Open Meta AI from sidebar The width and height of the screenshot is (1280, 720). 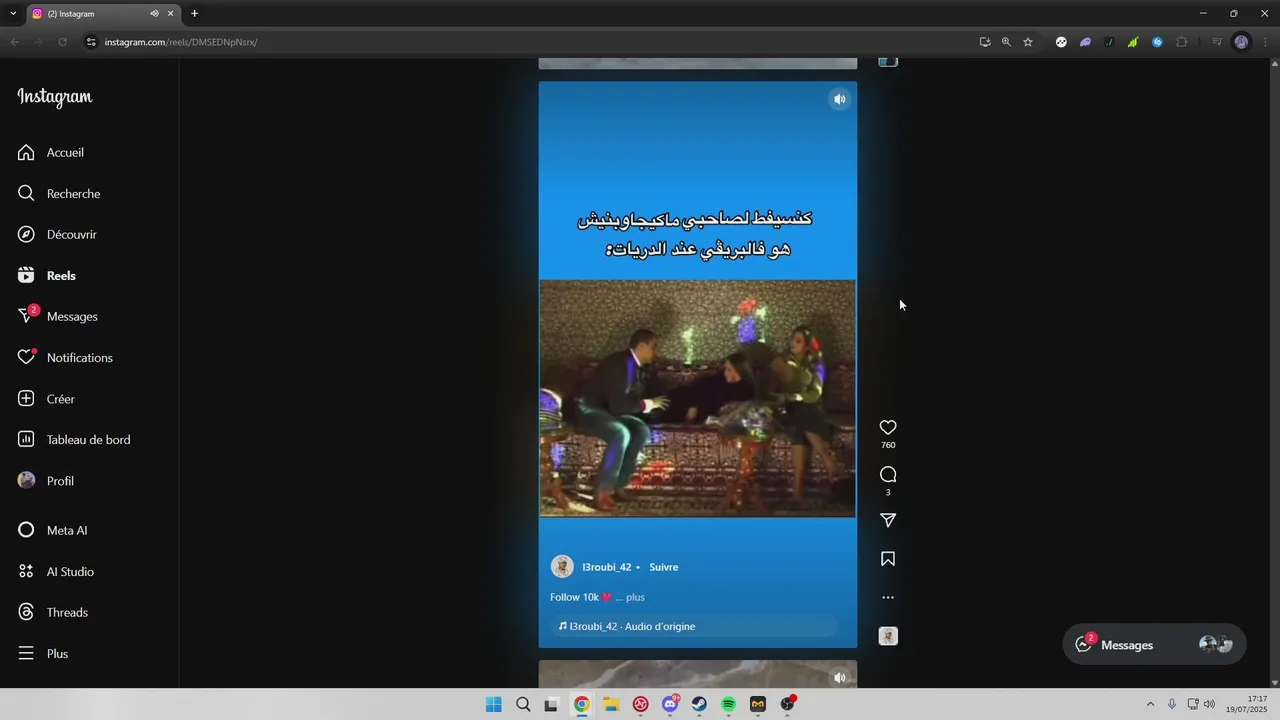[53, 530]
